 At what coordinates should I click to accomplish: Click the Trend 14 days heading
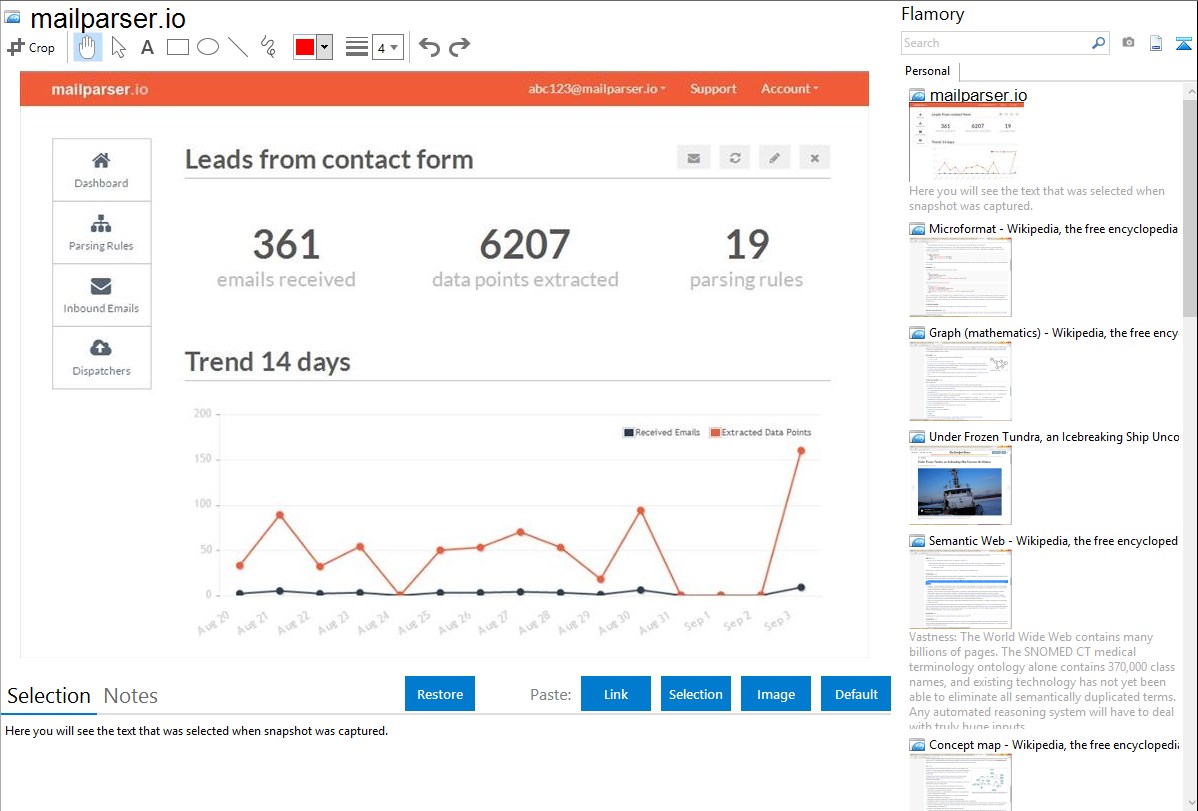coord(267,362)
